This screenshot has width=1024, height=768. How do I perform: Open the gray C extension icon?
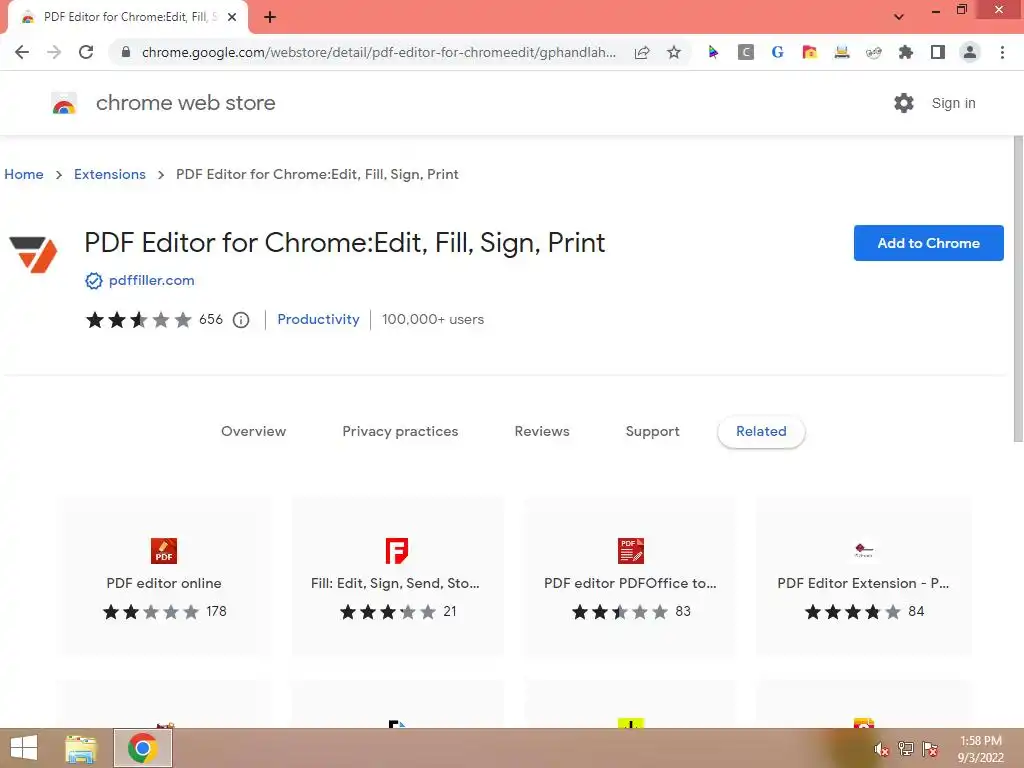point(745,52)
